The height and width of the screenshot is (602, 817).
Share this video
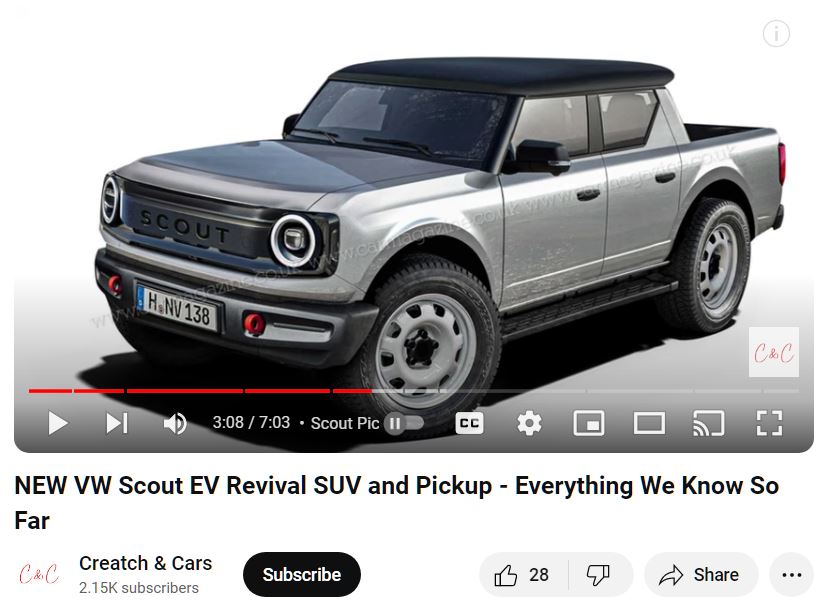[x=700, y=575]
